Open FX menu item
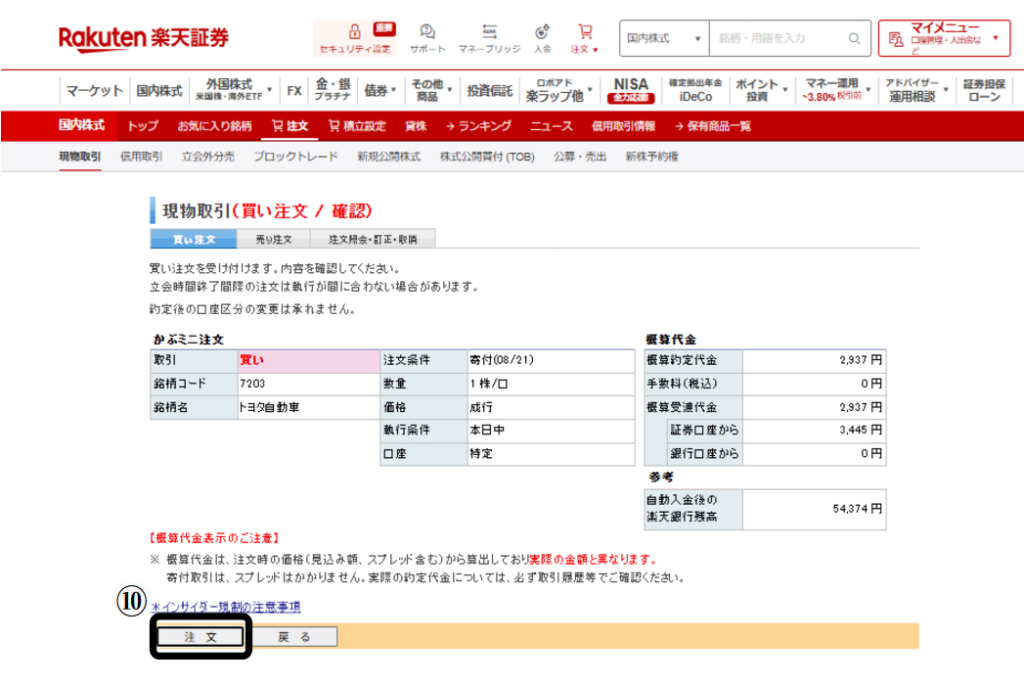1024x685 pixels. pos(295,91)
